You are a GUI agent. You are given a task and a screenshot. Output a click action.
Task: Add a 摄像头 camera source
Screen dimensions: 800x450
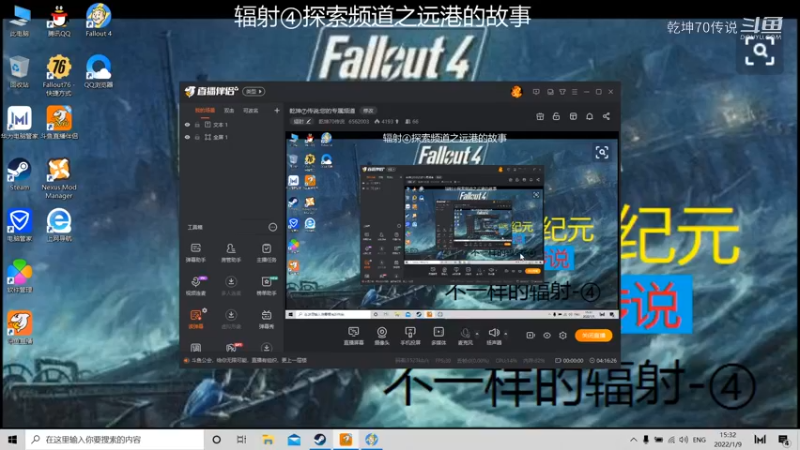tap(382, 336)
